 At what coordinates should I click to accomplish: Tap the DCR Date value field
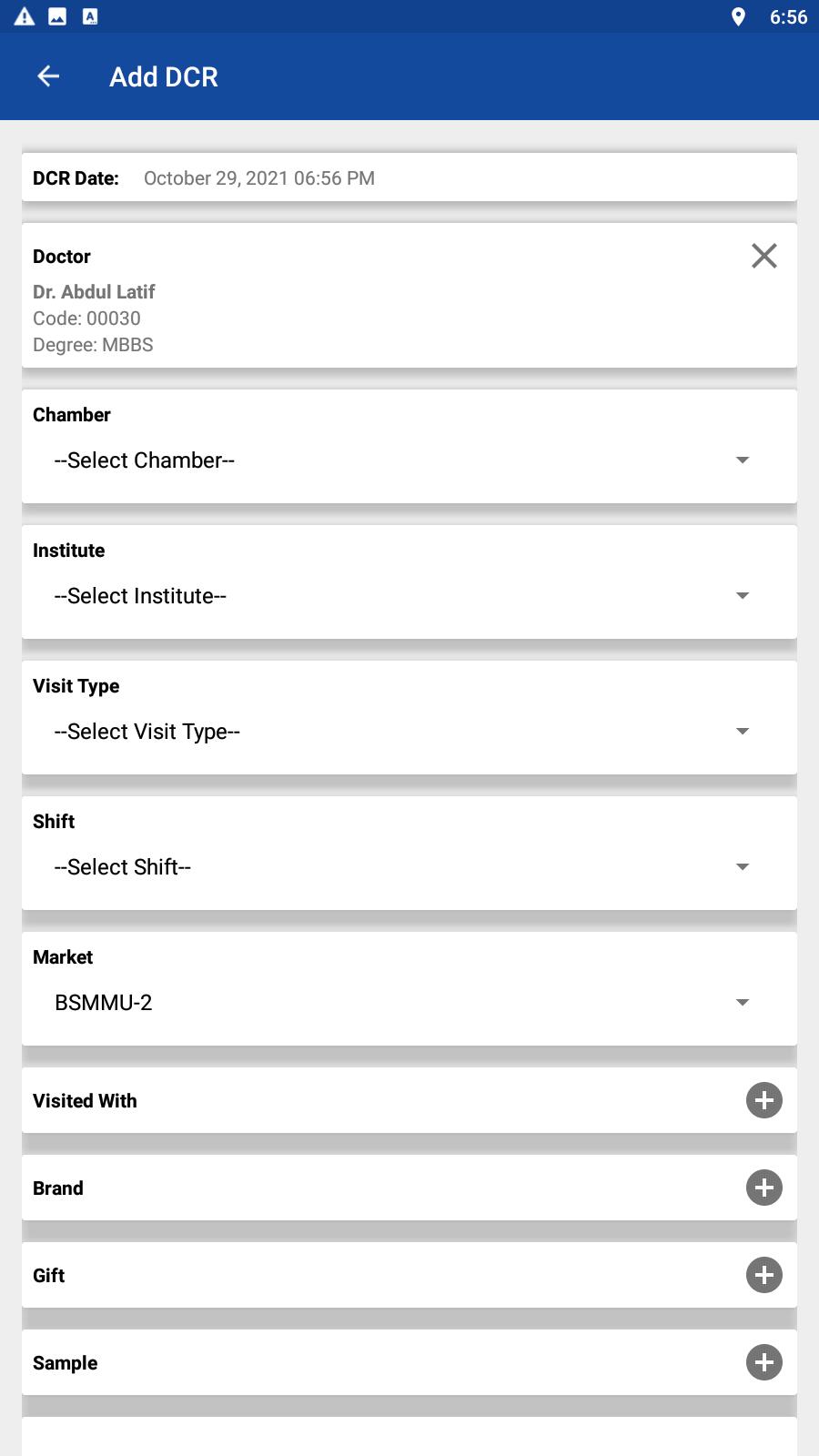coord(259,178)
